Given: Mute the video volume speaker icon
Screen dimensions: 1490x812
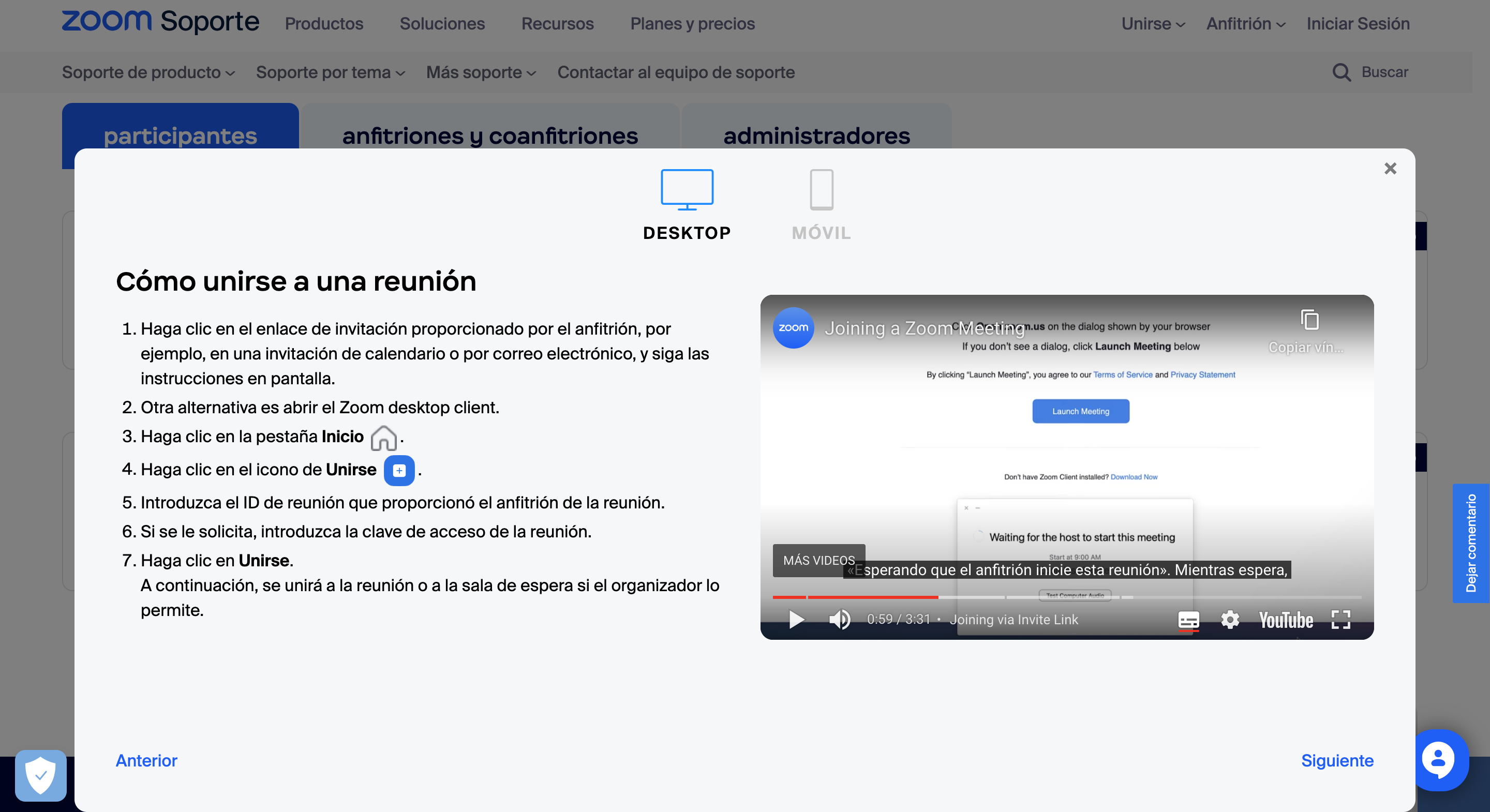Looking at the screenshot, I should [x=839, y=620].
